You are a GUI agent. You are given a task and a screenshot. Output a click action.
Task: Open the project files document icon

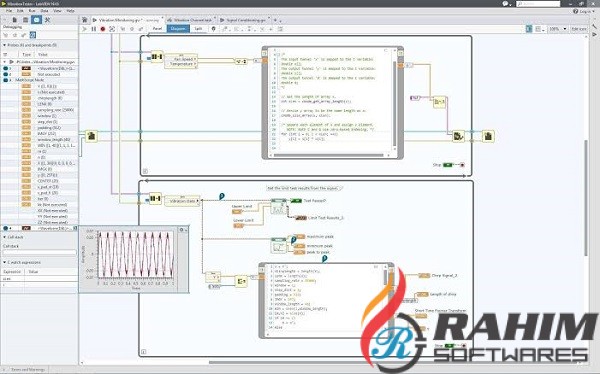(15, 20)
